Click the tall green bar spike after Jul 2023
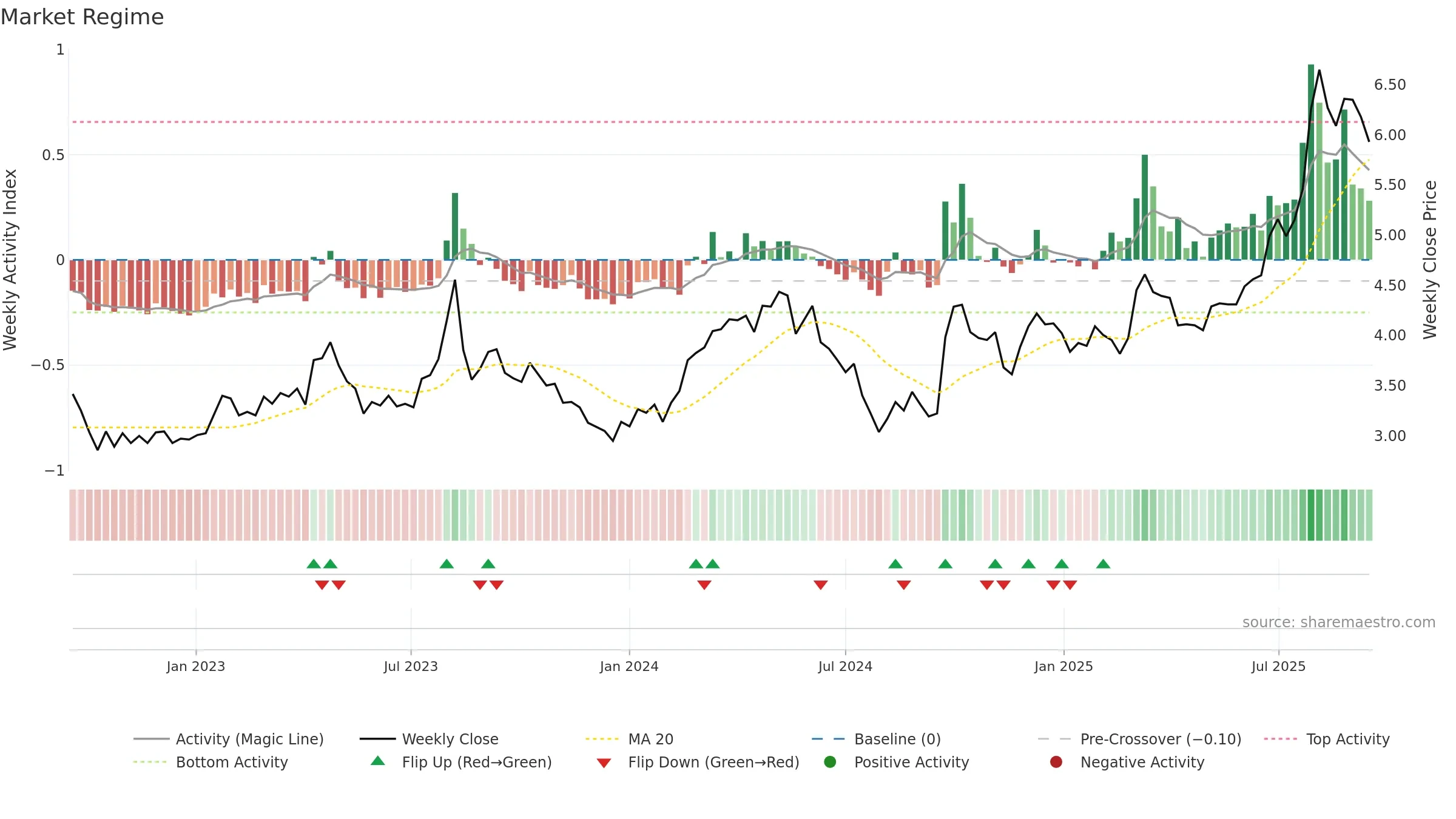1456x819 pixels. click(x=455, y=226)
